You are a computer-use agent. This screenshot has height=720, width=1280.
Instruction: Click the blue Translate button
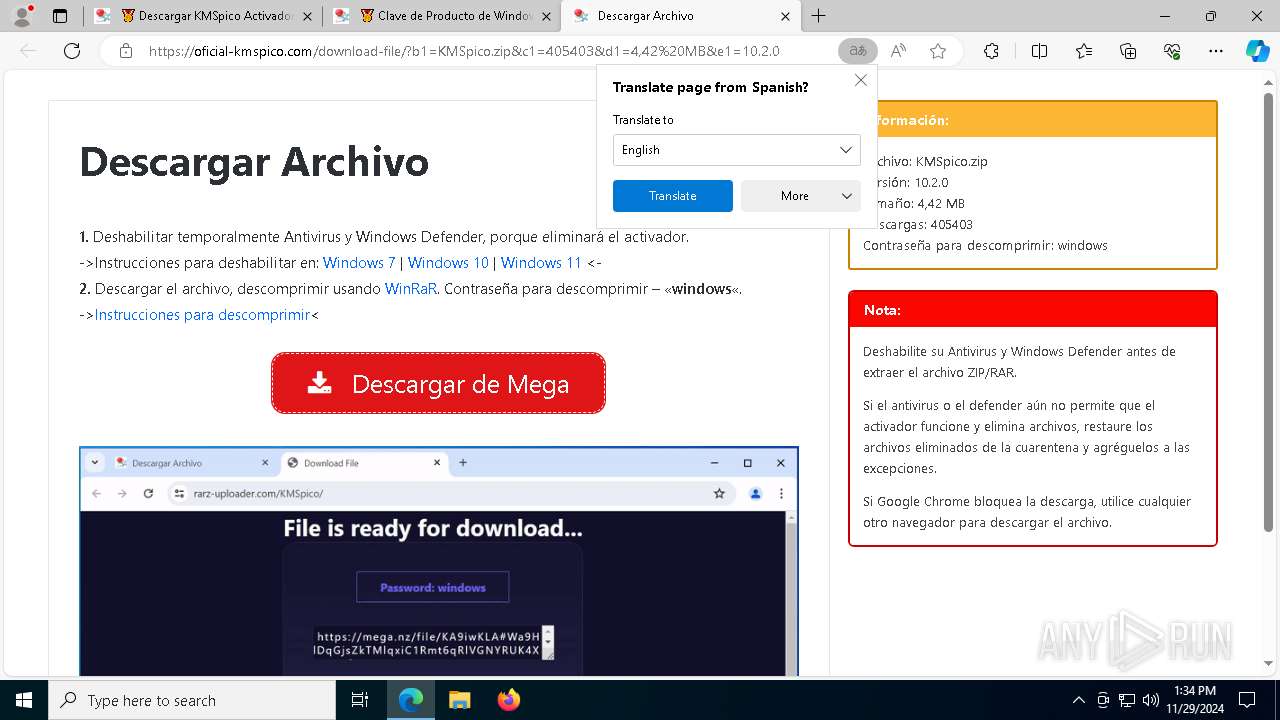[x=673, y=196]
